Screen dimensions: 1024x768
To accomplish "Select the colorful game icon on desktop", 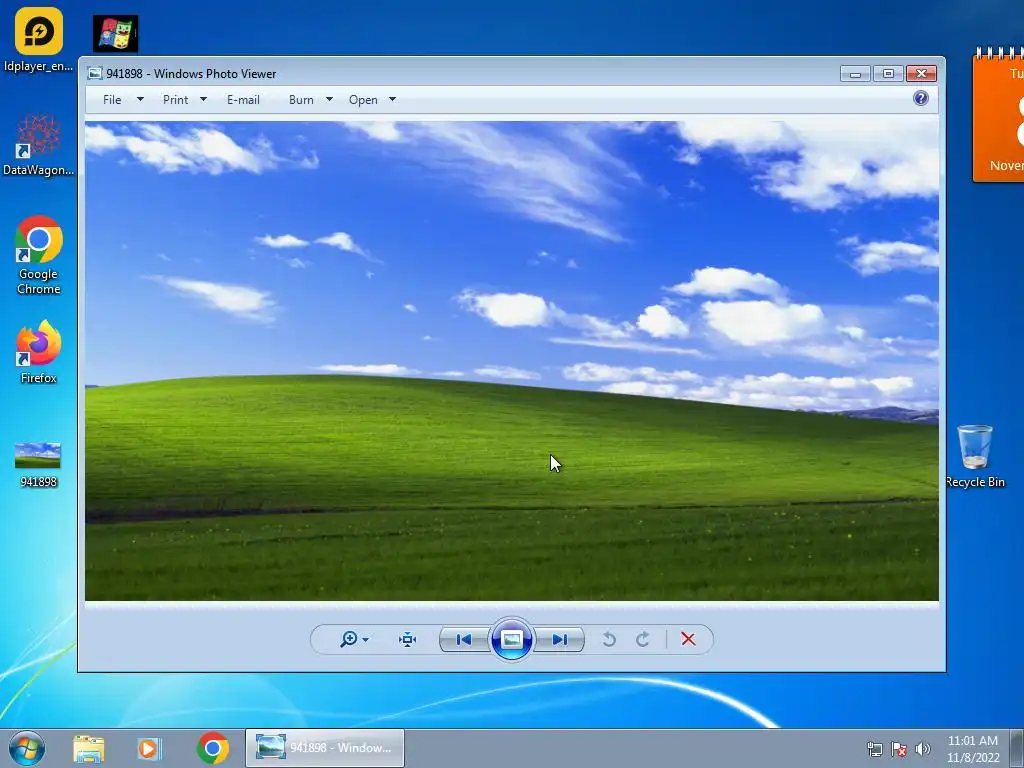I will click(x=116, y=33).
